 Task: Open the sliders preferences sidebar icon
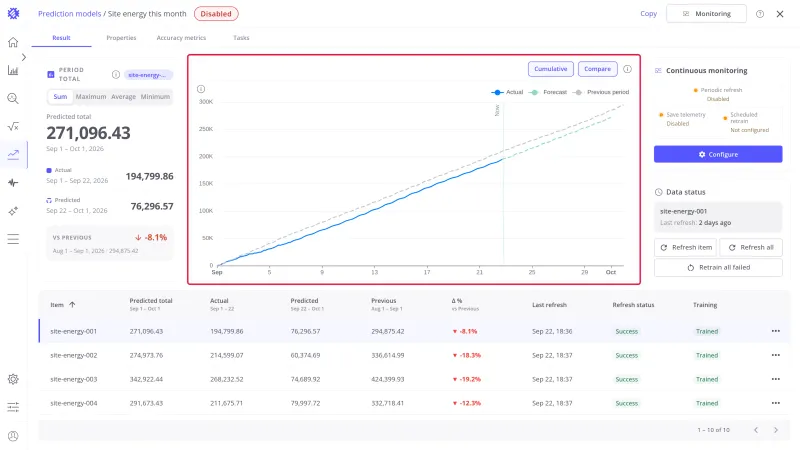pos(13,407)
